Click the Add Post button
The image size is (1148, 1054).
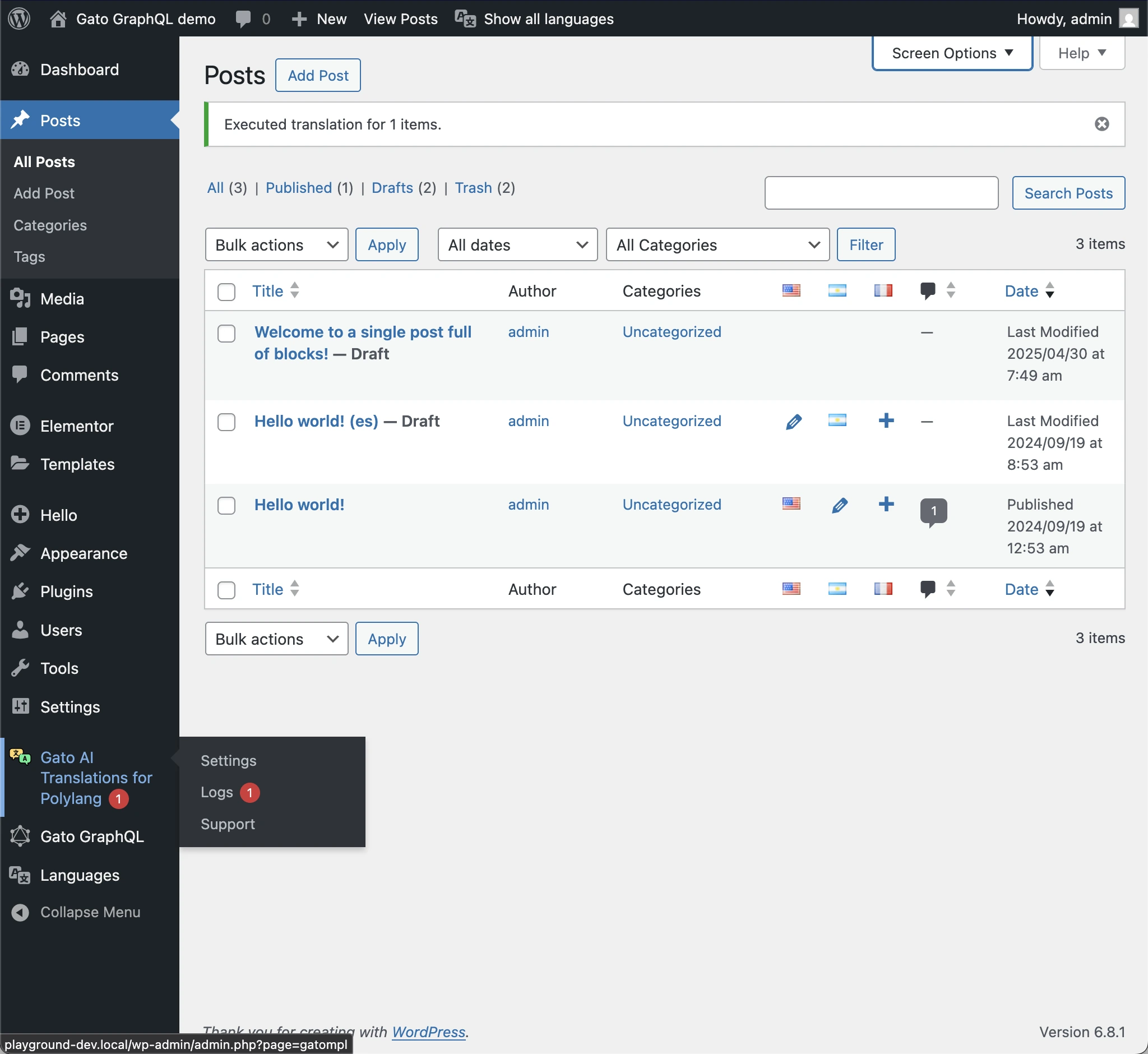318,75
